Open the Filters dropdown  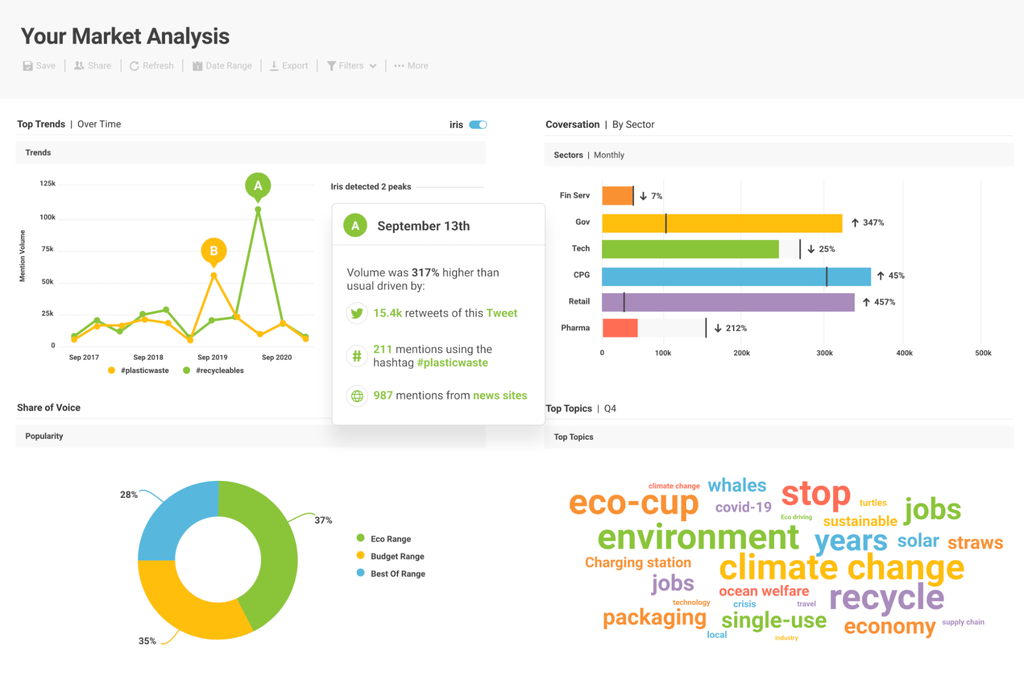point(351,66)
